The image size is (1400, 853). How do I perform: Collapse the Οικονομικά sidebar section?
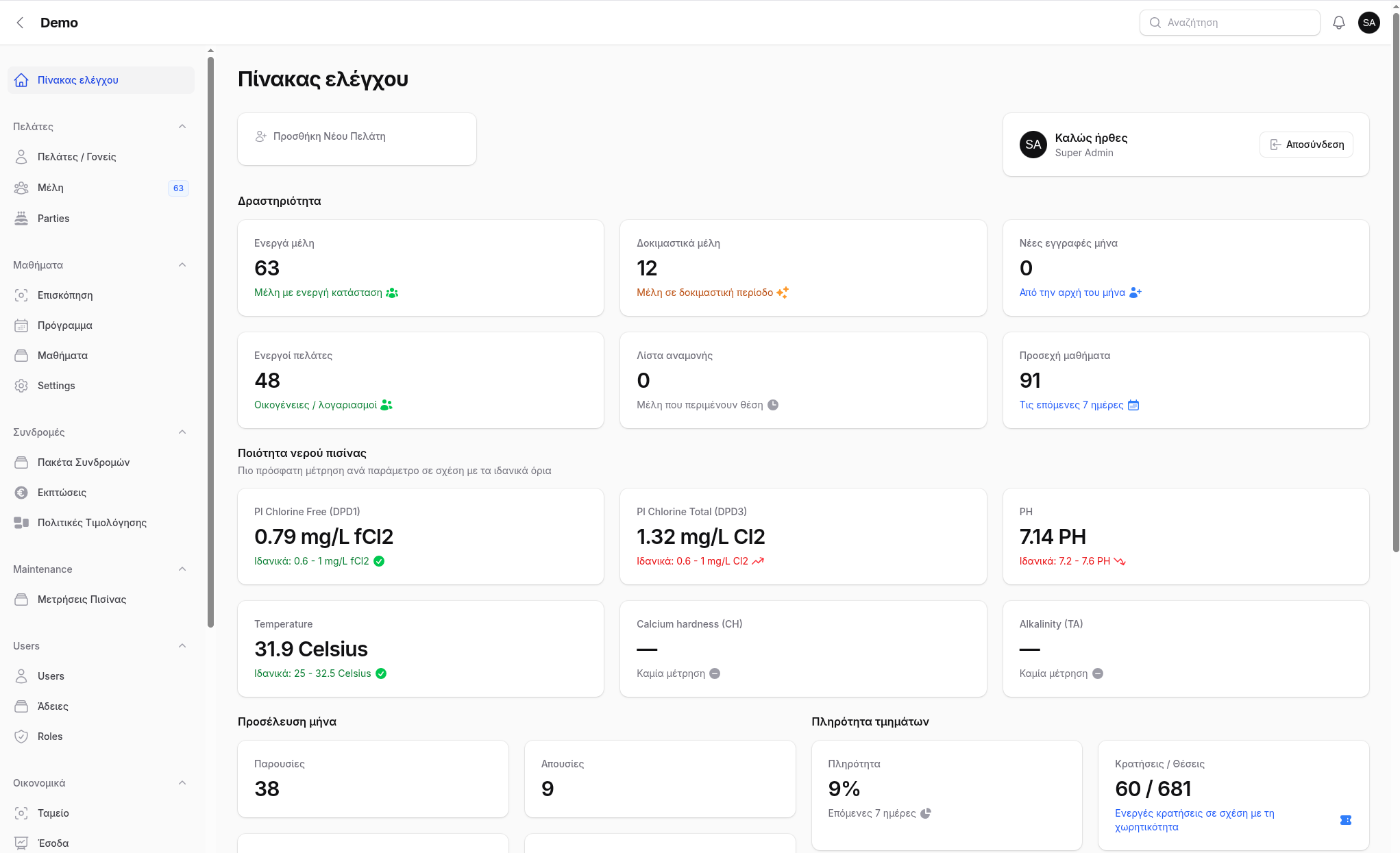click(x=182, y=783)
